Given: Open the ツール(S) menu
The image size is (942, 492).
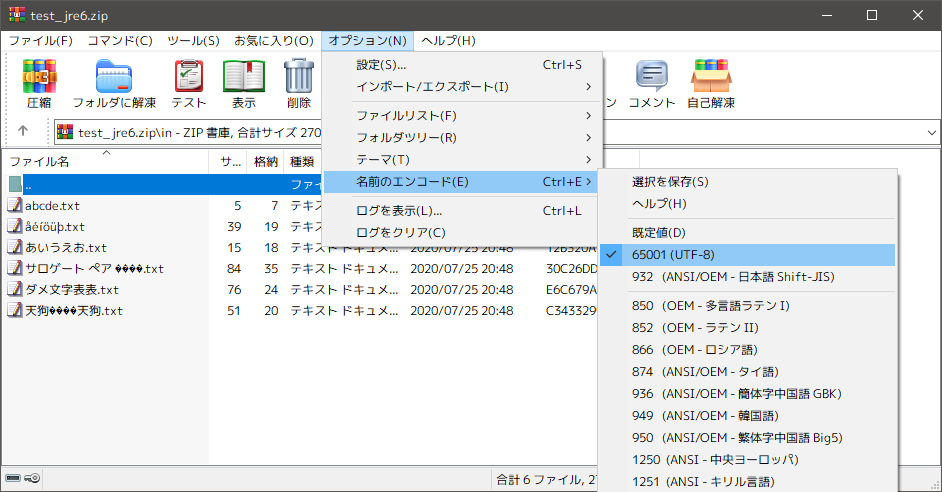Looking at the screenshot, I should [x=193, y=41].
